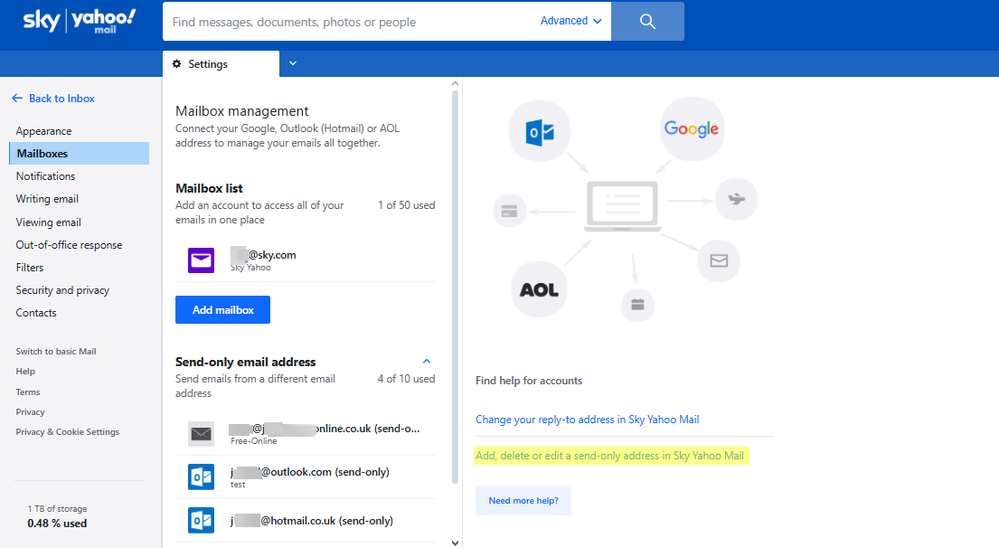999x548 pixels.
Task: Open the dropdown chevron next to Settings tab
Action: 293,63
